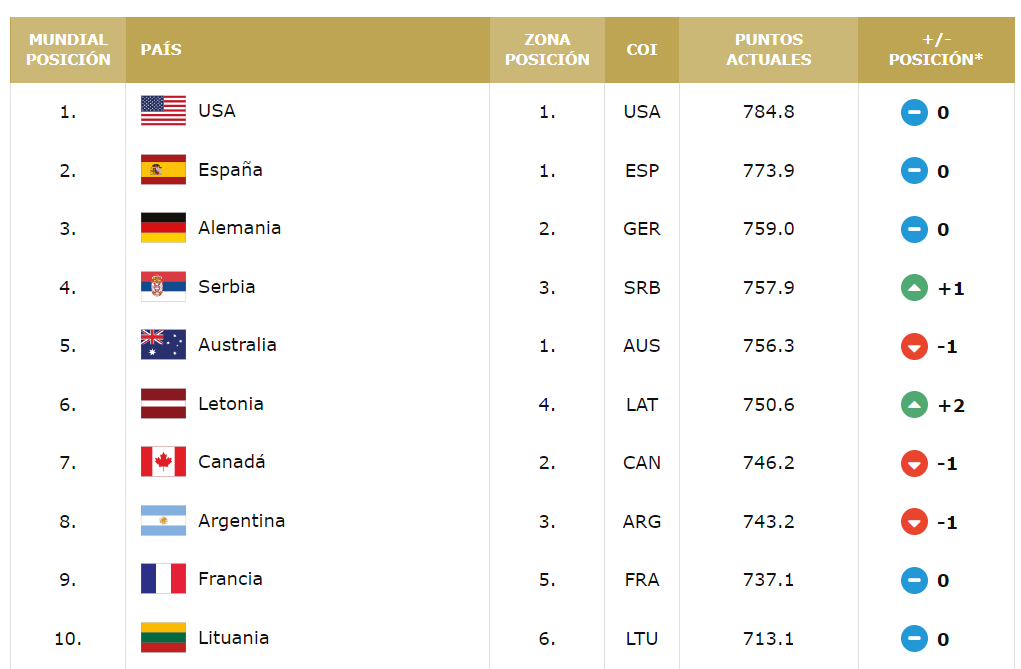Click the +/- Posición column header
The image size is (1021, 669).
coord(935,50)
